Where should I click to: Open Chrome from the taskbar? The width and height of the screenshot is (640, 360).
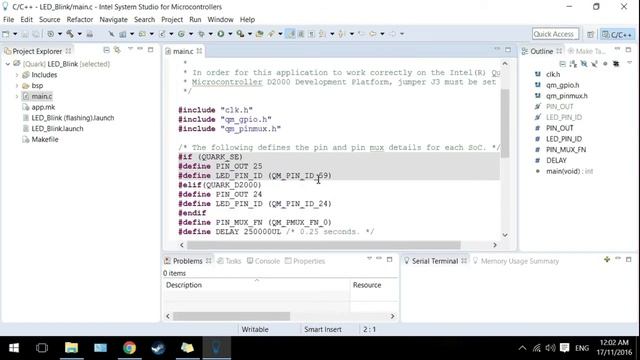coord(129,348)
